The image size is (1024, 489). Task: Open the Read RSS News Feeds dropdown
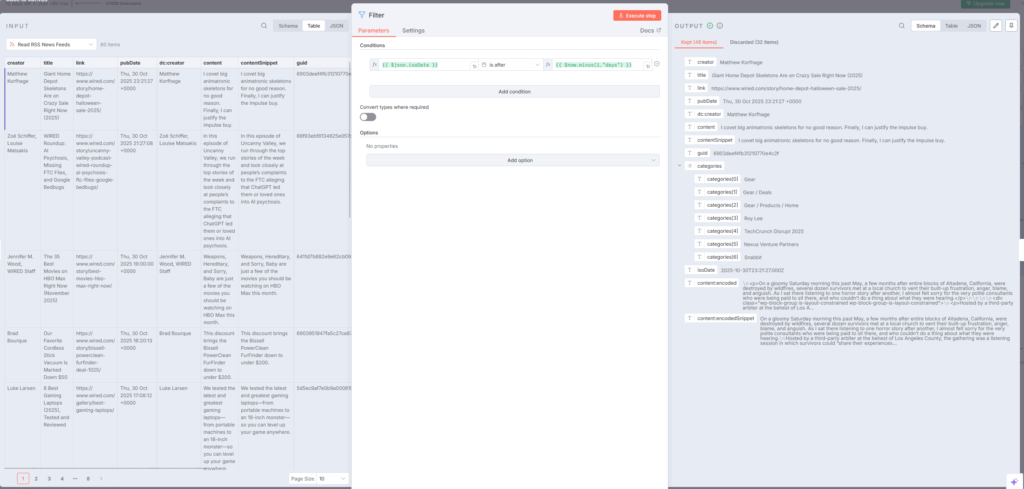50,44
